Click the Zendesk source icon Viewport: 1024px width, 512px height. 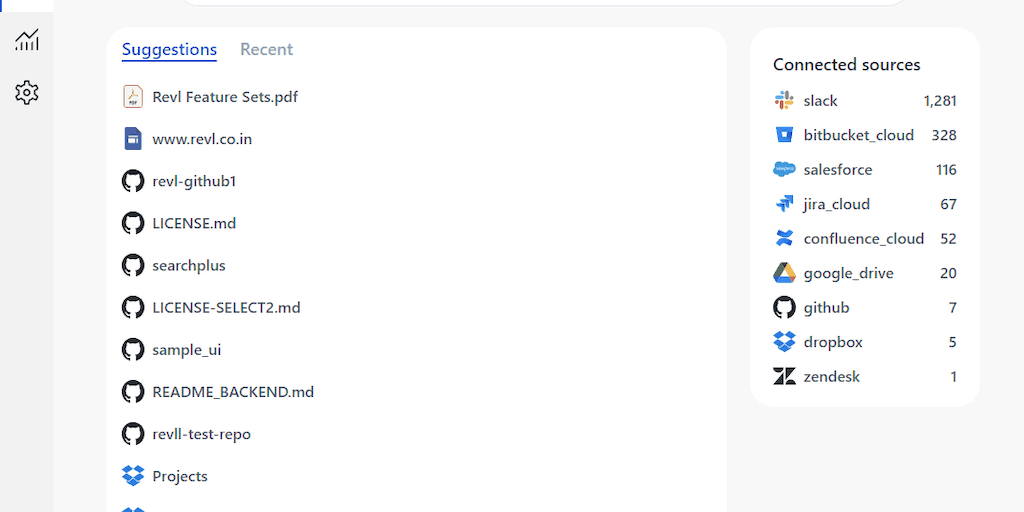coord(784,377)
